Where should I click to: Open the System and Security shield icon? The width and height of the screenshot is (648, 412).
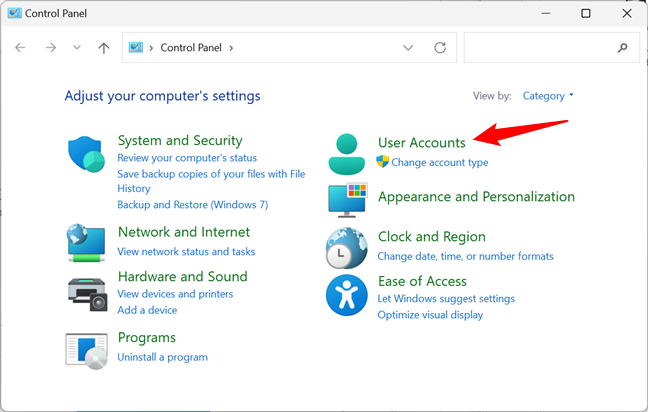(x=86, y=155)
